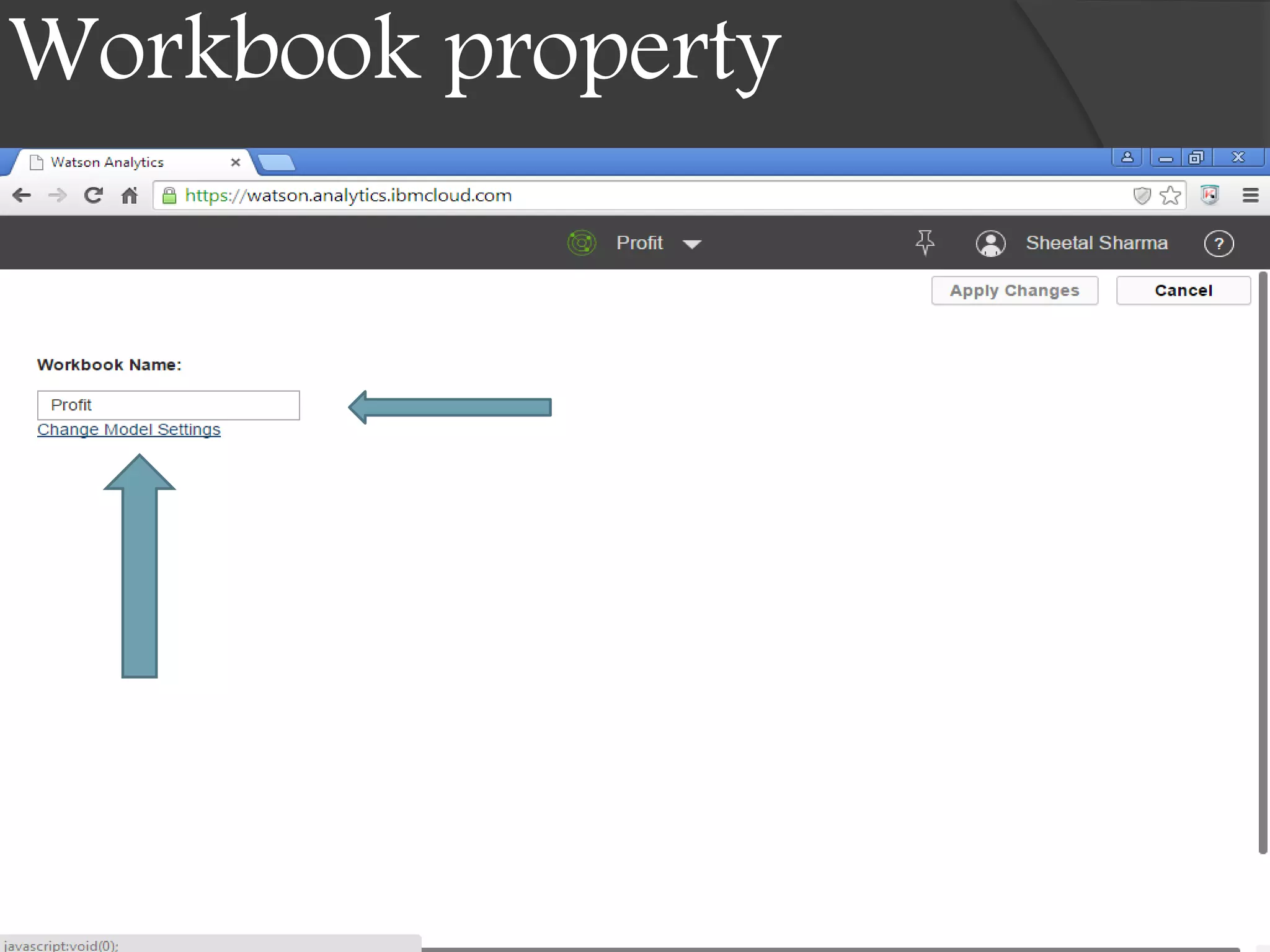This screenshot has width=1270, height=952.
Task: Open a new browser tab
Action: [276, 162]
